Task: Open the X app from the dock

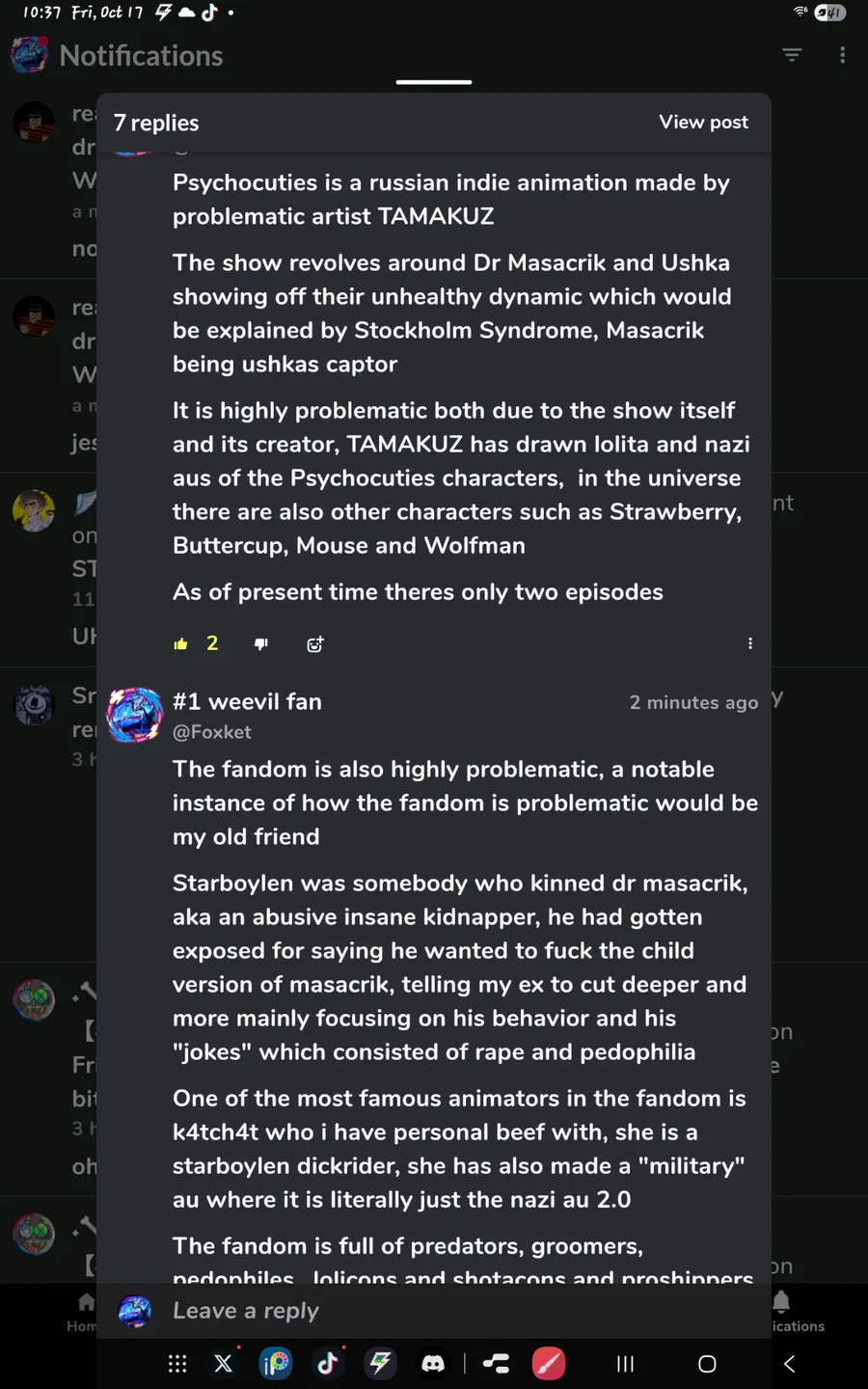Action: [x=224, y=1364]
